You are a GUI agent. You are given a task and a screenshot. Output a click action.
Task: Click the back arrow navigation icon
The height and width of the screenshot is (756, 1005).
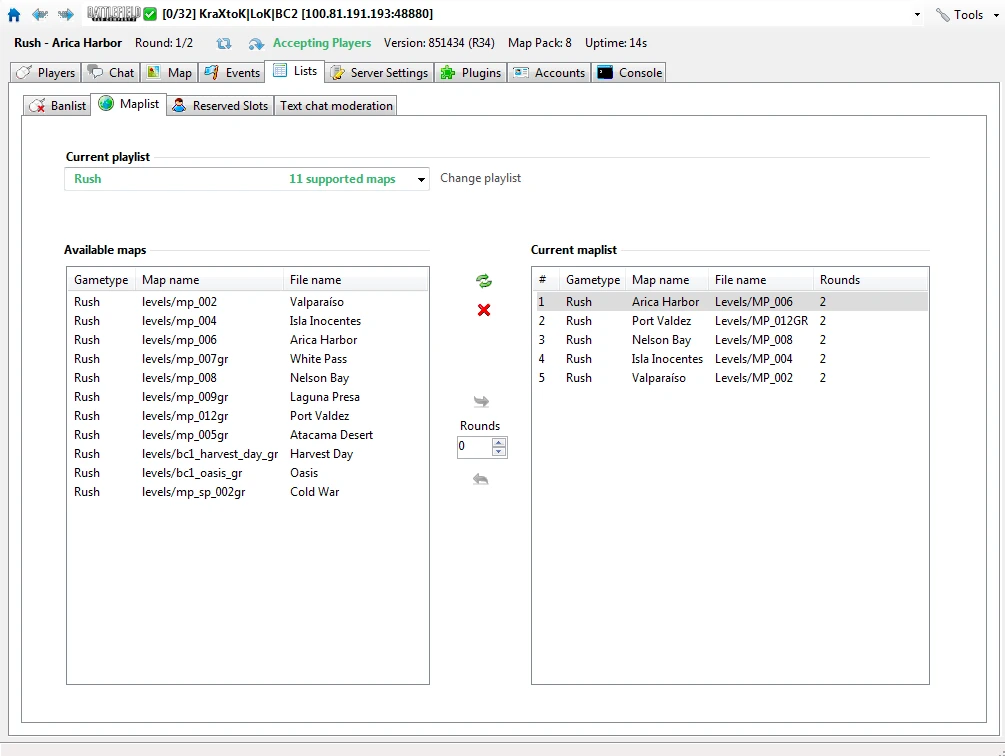pyautogui.click(x=39, y=15)
